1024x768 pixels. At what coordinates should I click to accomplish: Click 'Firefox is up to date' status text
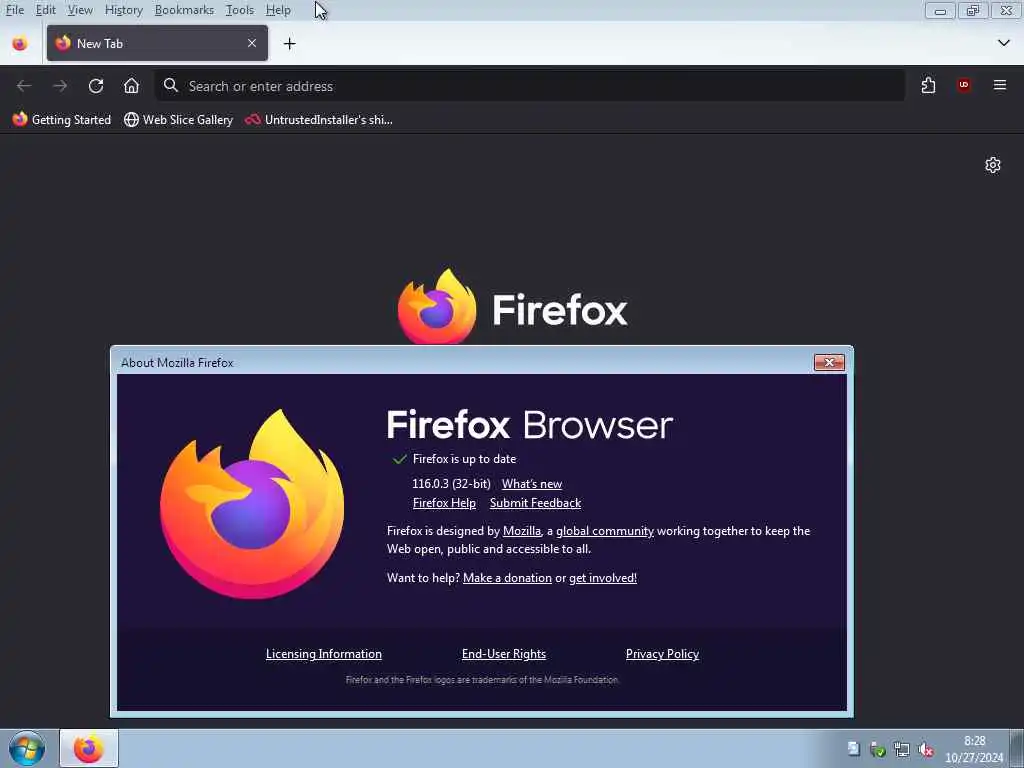[x=464, y=459]
